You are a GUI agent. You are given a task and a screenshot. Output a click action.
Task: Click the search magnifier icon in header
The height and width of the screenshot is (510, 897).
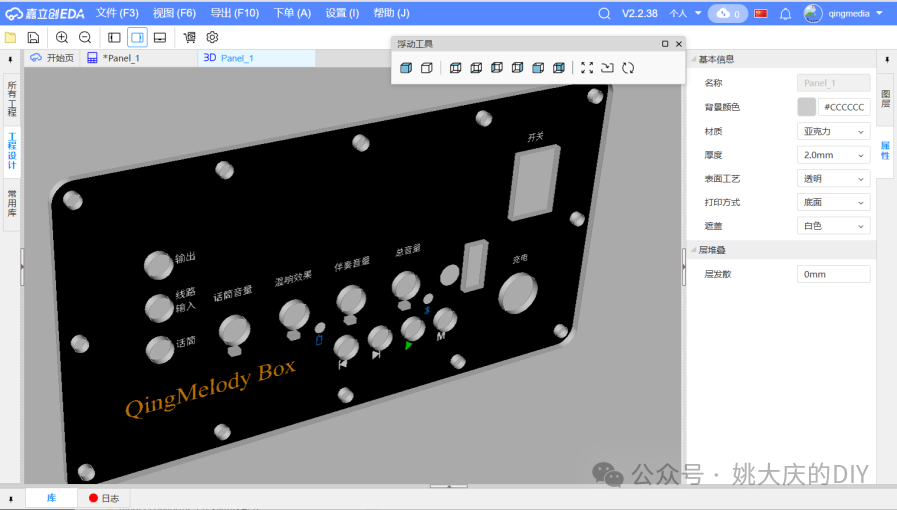click(x=604, y=14)
